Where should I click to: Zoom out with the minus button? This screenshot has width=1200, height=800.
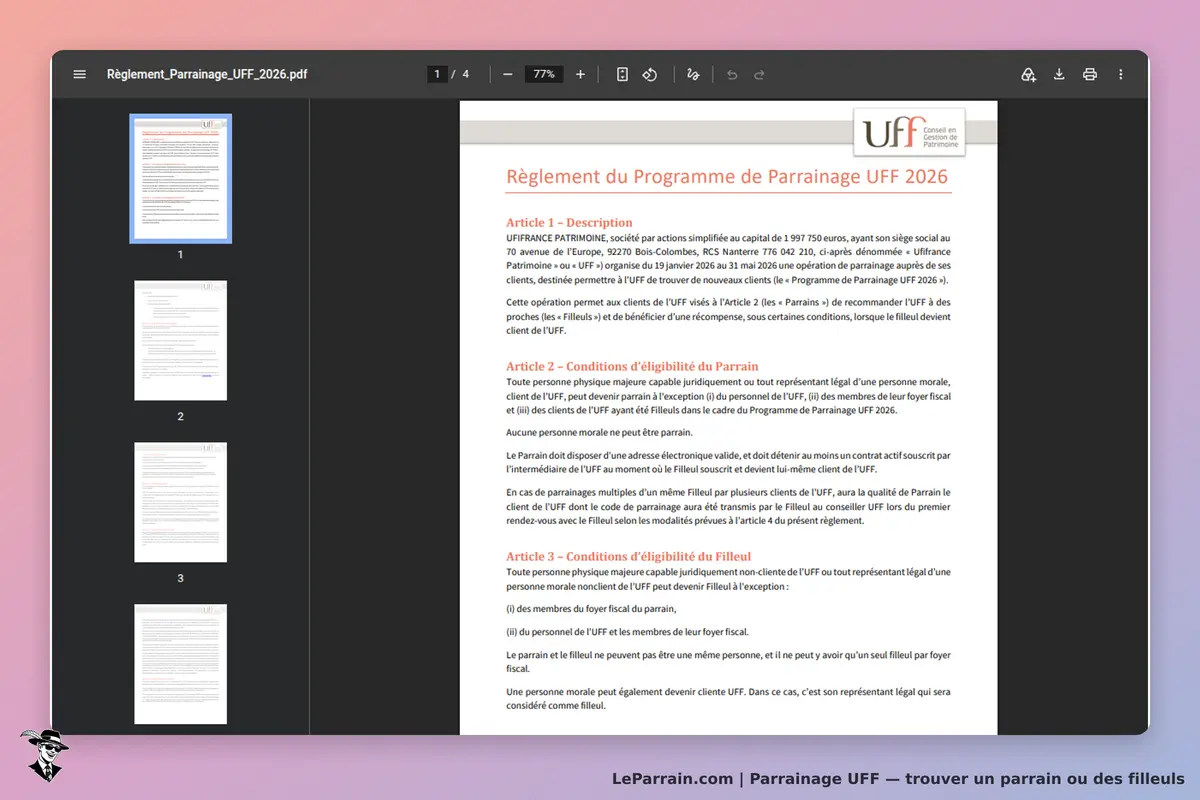point(508,74)
